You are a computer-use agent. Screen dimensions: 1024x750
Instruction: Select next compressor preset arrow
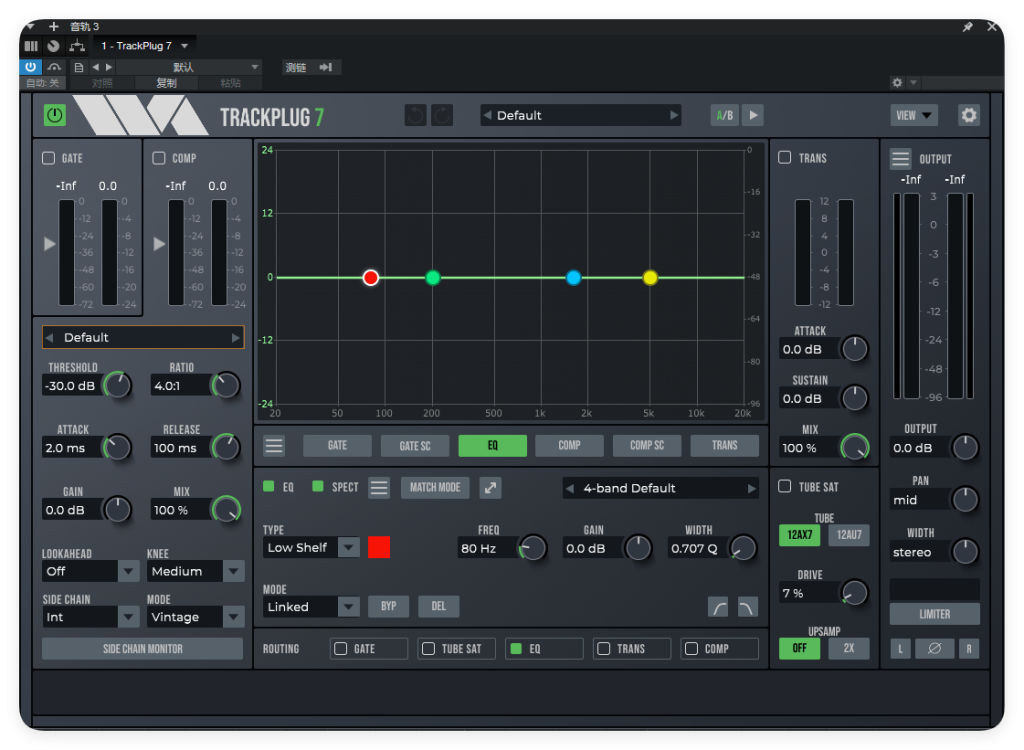click(x=236, y=338)
